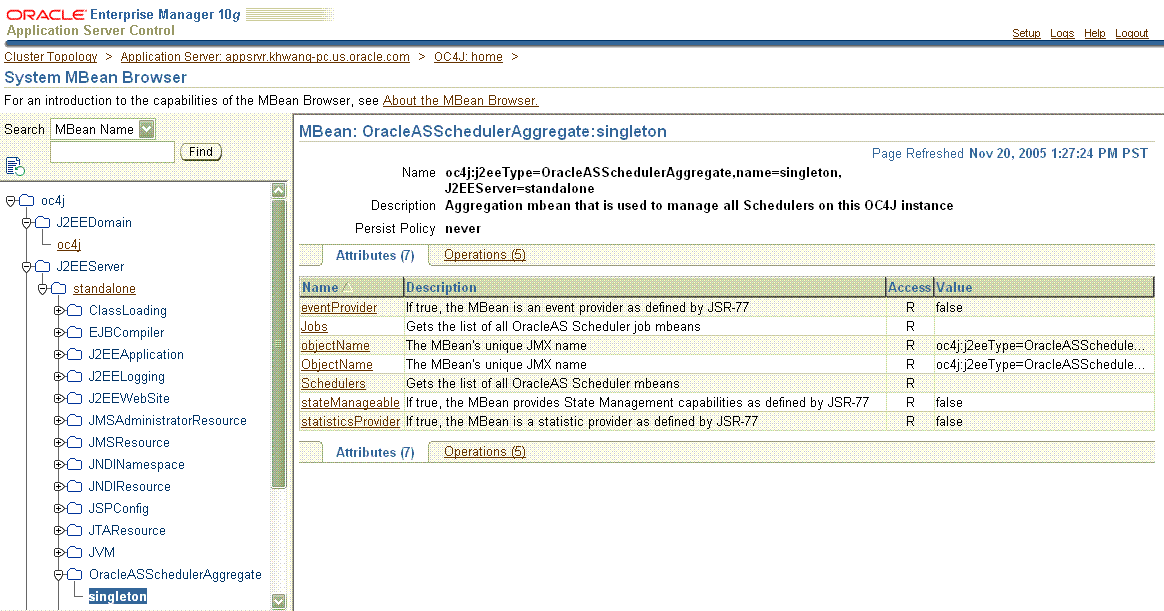Open Application Server appsrvr breadcrumb link

pyautogui.click(x=265, y=57)
